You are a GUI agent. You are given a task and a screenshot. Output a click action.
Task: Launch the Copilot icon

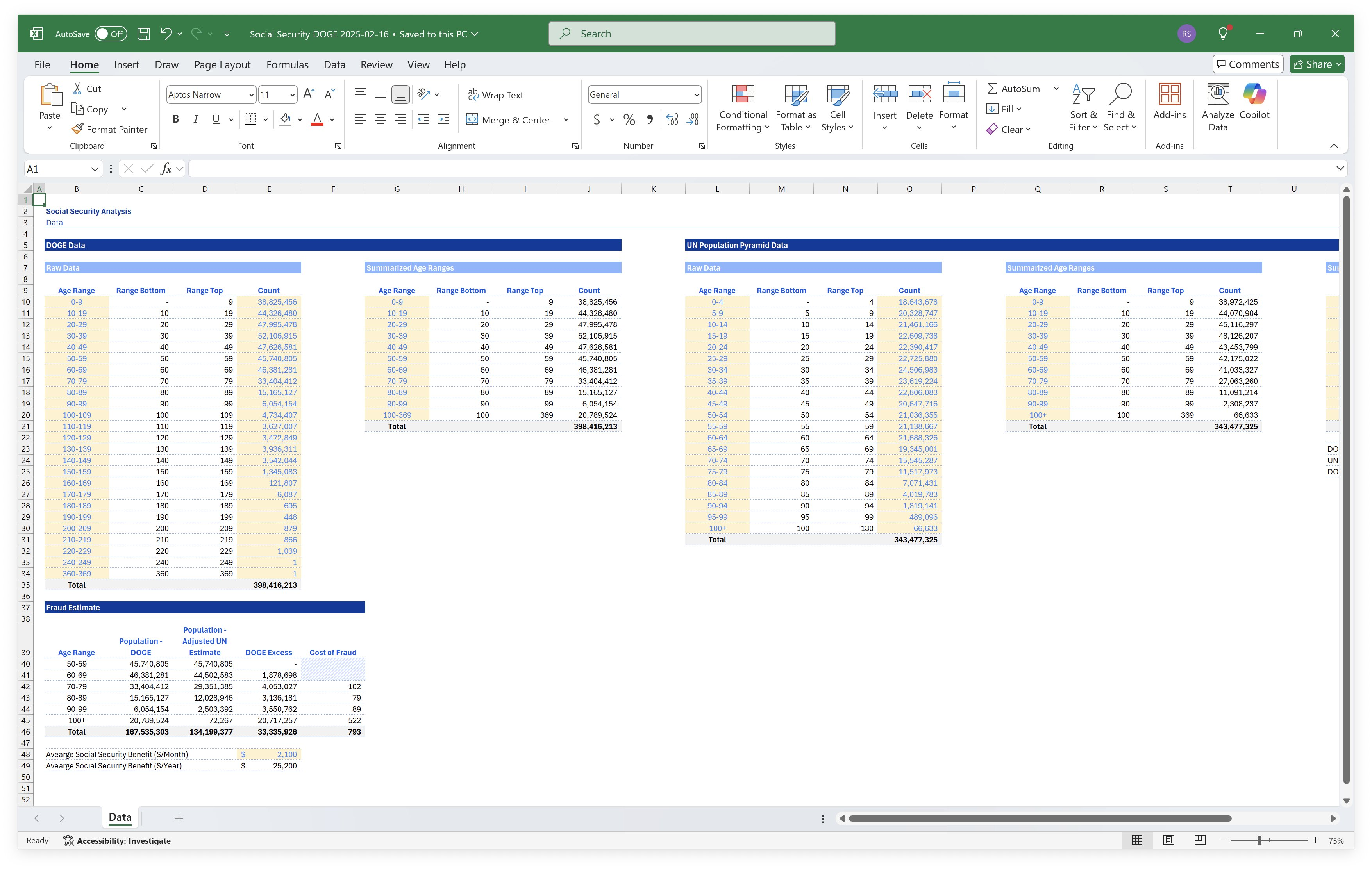click(x=1255, y=94)
